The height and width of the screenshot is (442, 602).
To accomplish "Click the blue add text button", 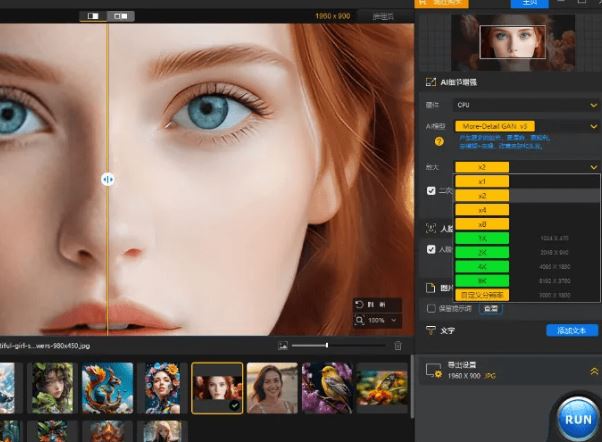I will (572, 330).
